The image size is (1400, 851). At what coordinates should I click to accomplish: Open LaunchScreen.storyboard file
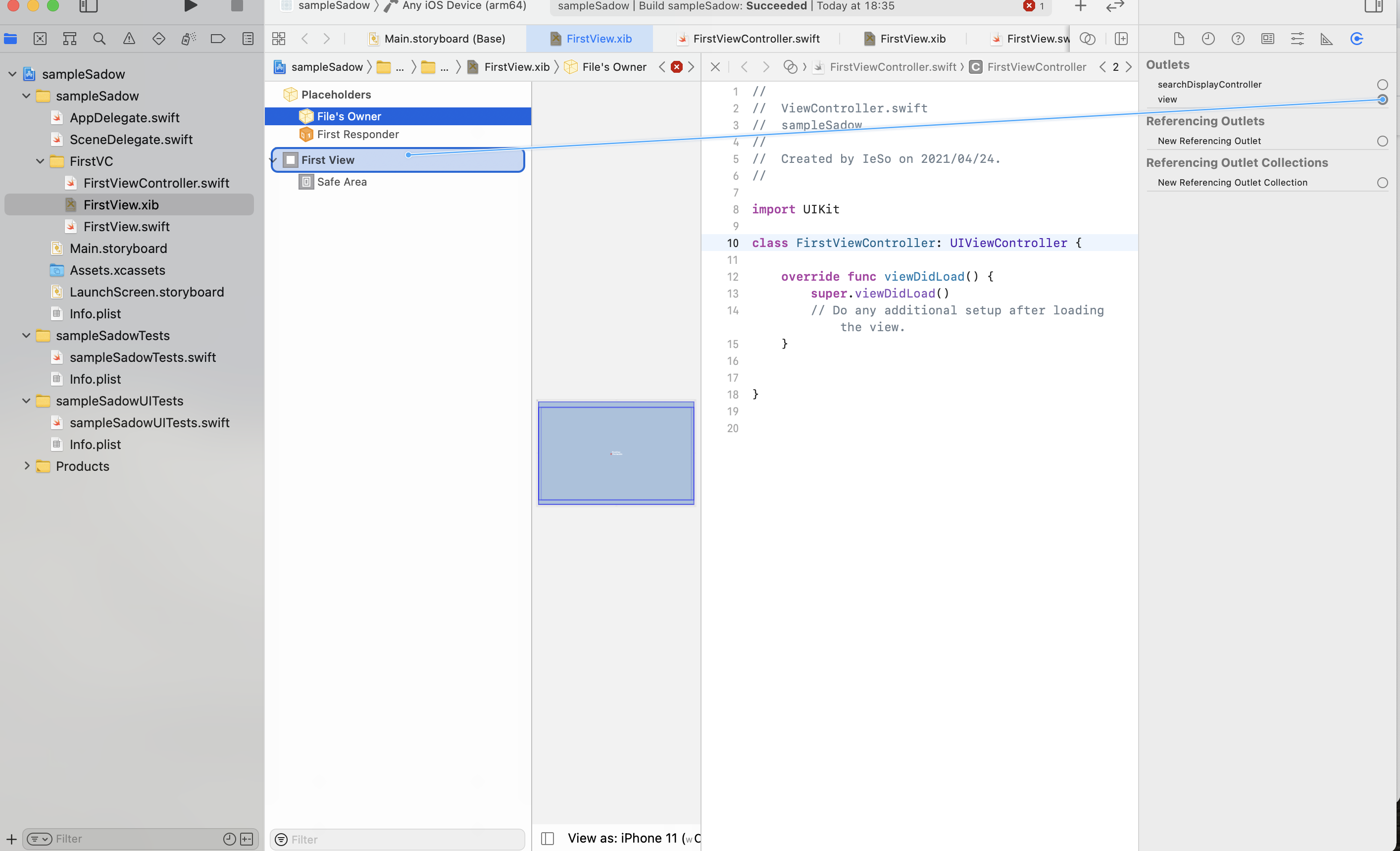(147, 292)
